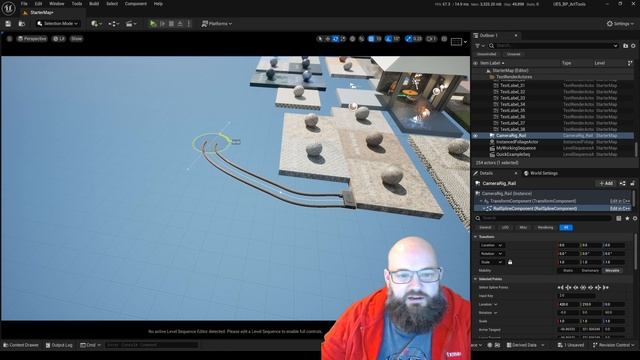Set Mobility to Static
Screen dimensions: 640x360
pyautogui.click(x=568, y=271)
